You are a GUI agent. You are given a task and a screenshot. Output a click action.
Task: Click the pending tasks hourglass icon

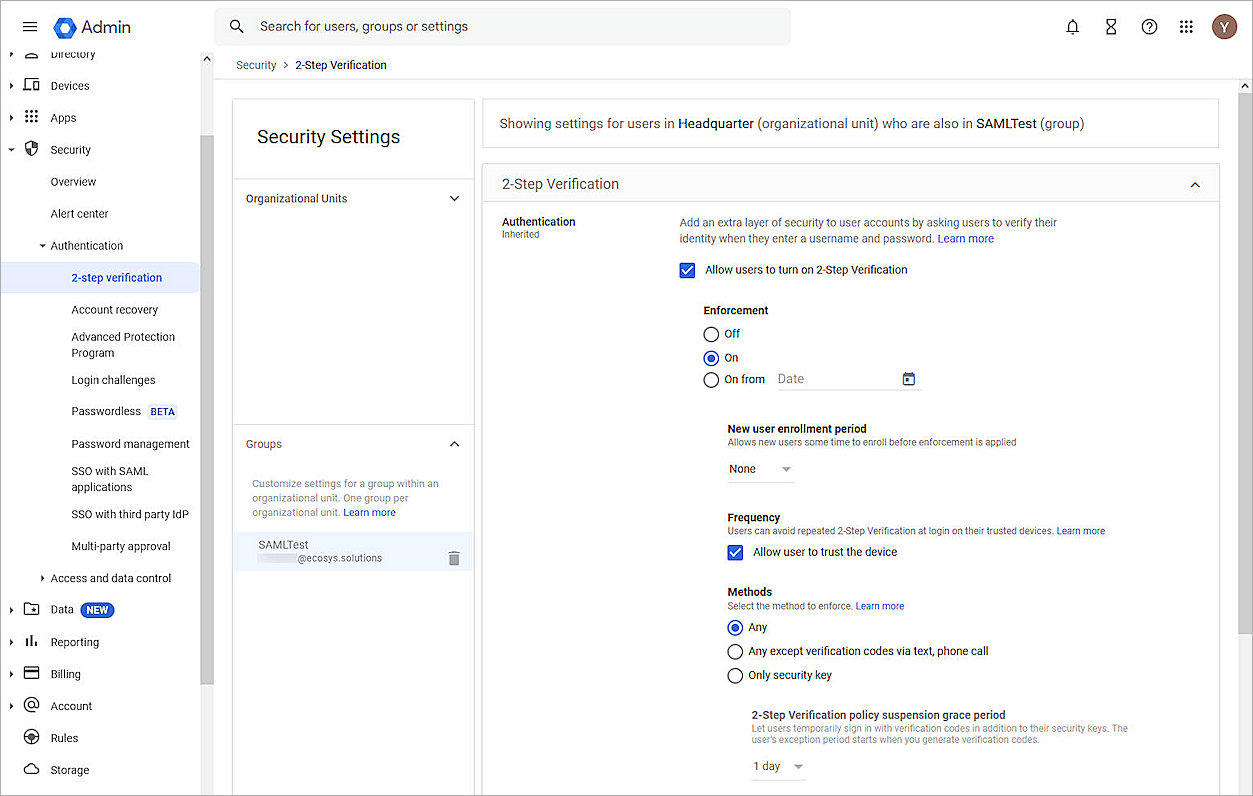[x=1110, y=27]
